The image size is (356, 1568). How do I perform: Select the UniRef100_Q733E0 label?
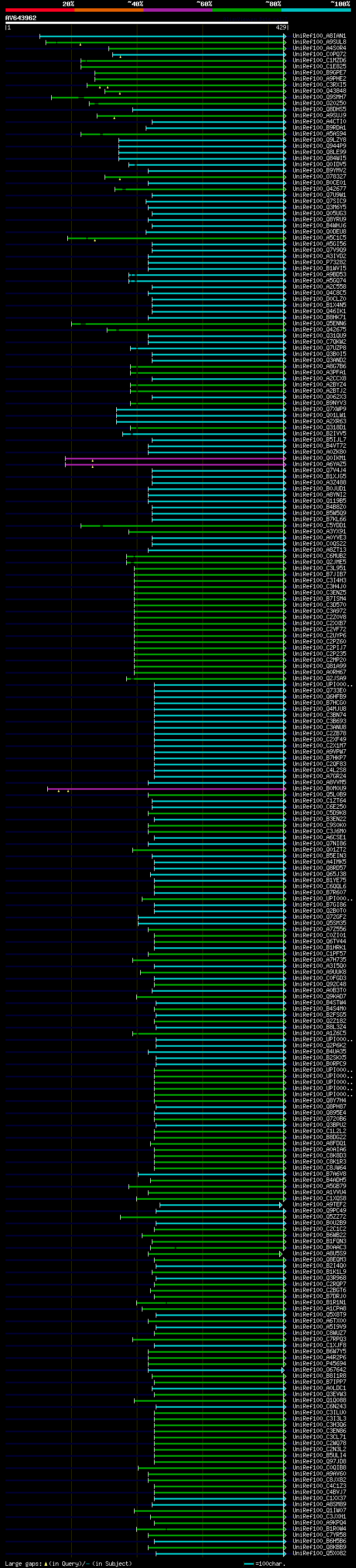pyautogui.click(x=319, y=691)
